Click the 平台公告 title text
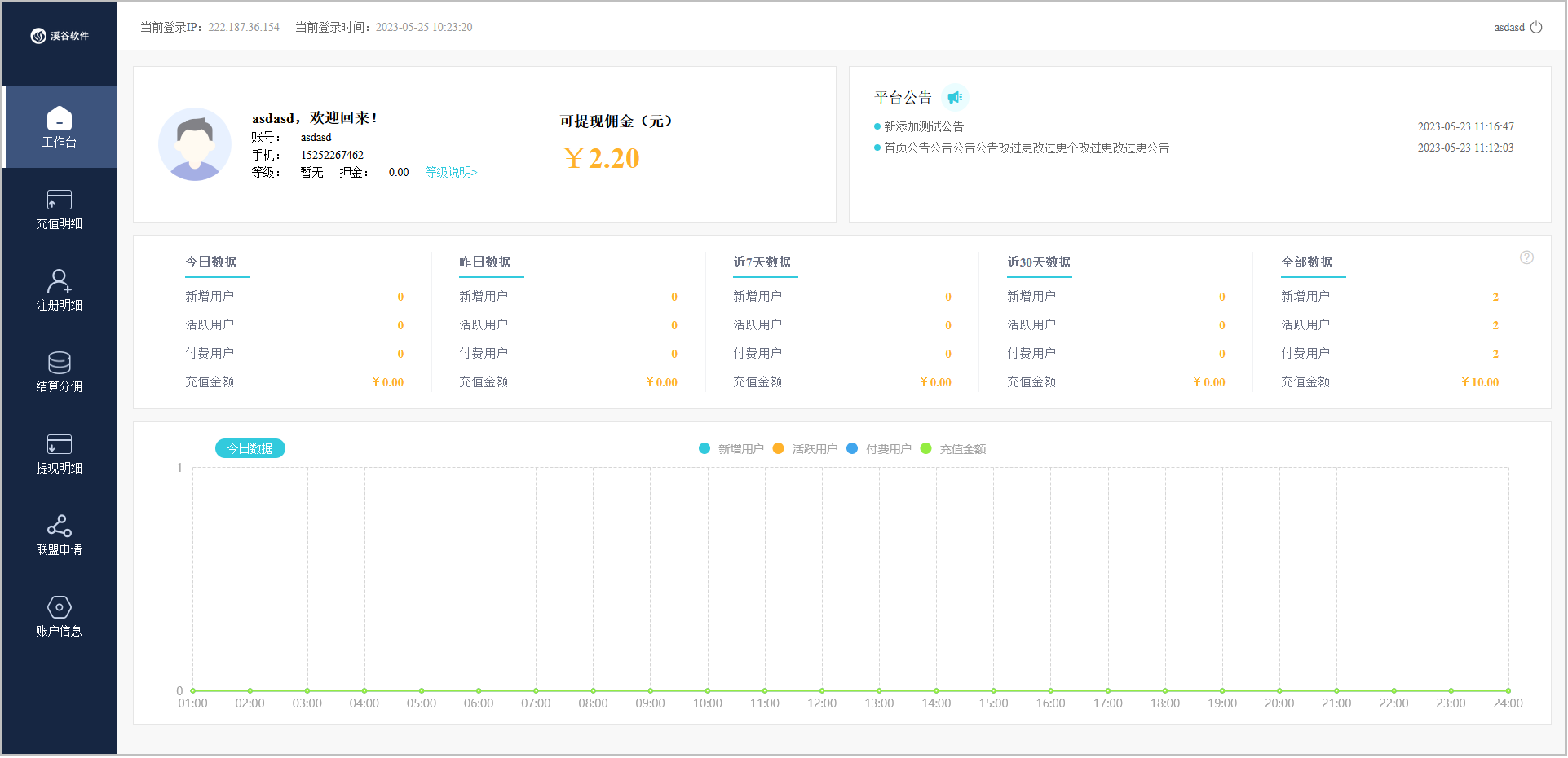This screenshot has height=758, width=1568. coord(903,98)
